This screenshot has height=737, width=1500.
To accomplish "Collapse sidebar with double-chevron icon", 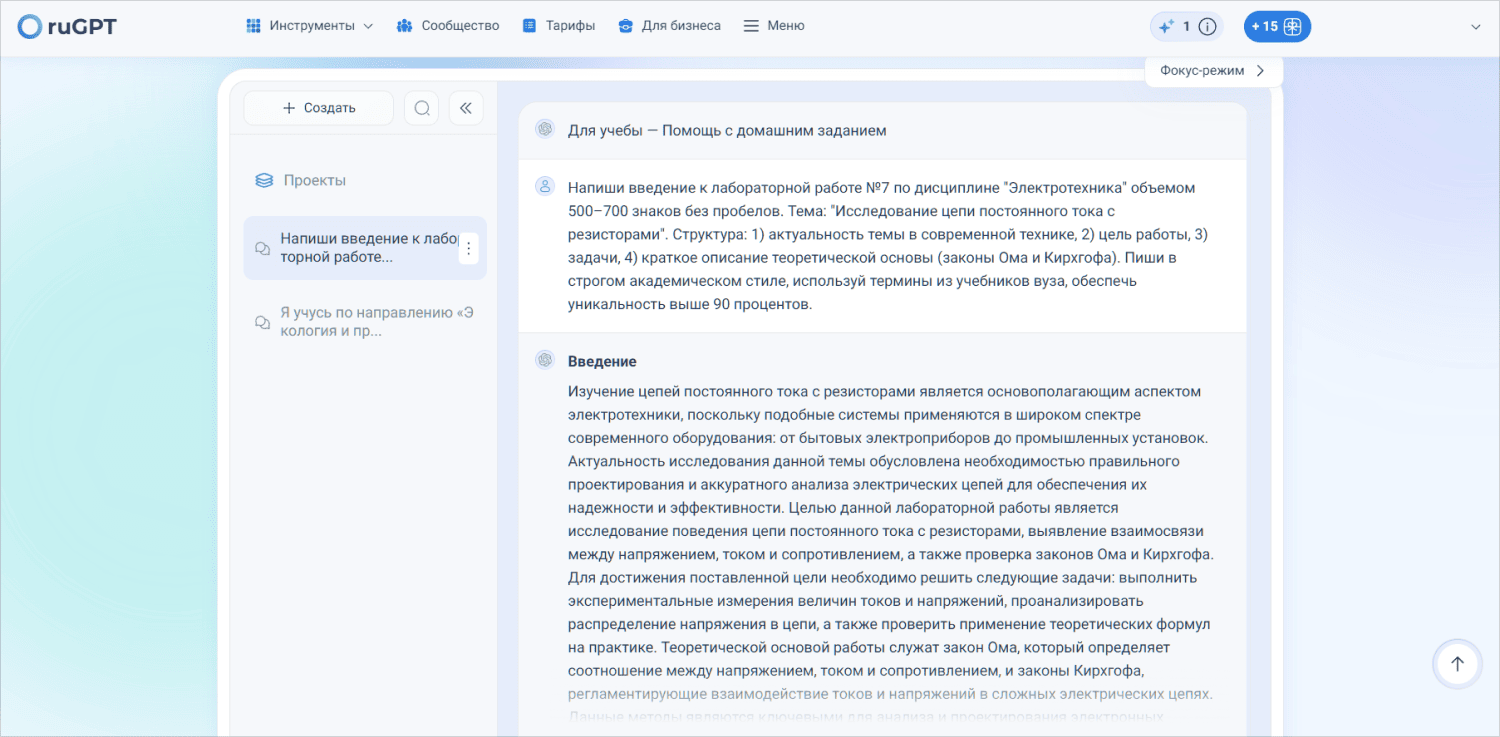I will point(466,108).
